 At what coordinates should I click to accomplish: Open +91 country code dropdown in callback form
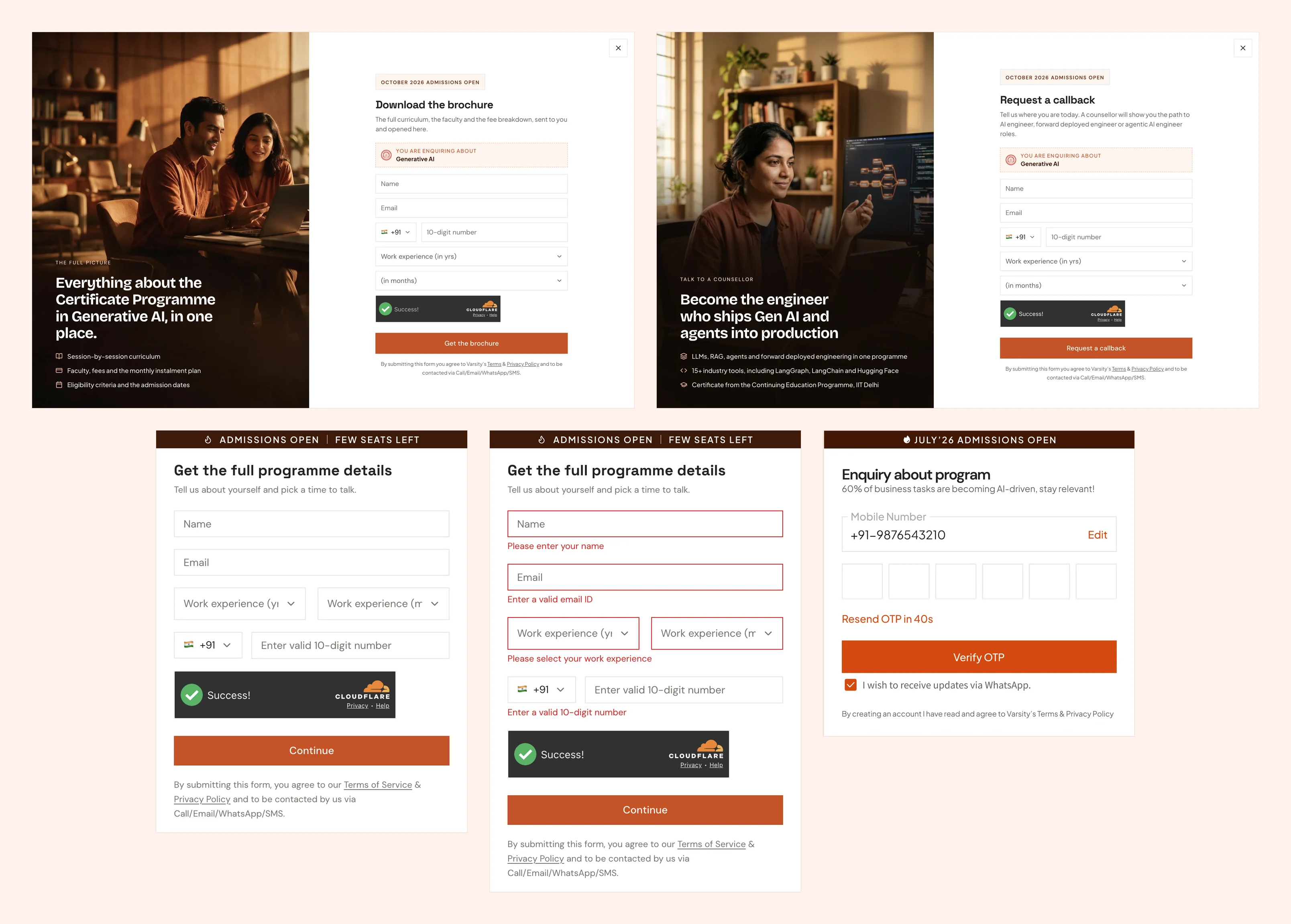click(1020, 237)
